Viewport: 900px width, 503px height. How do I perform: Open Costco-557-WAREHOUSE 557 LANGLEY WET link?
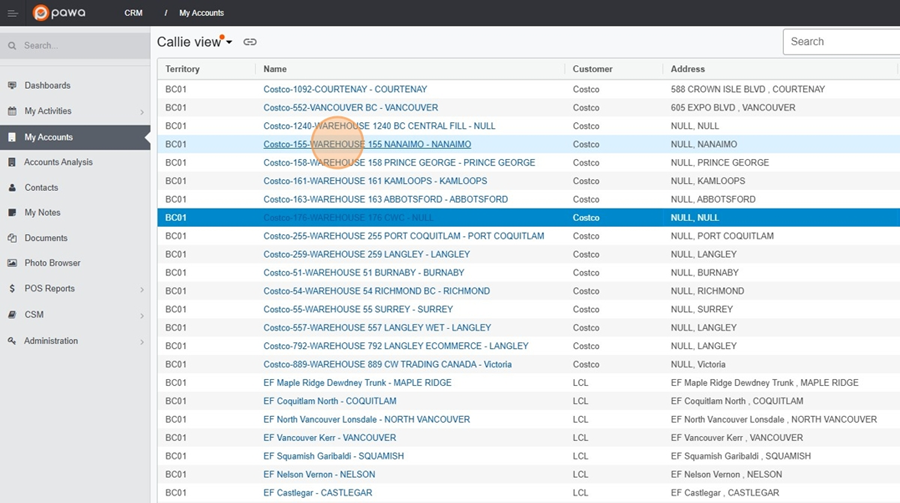pyautogui.click(x=377, y=328)
